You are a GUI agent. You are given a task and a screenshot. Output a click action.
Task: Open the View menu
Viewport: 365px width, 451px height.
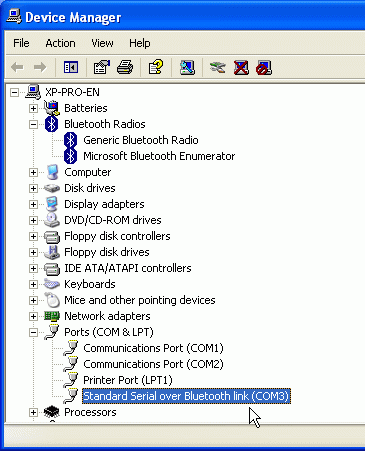(x=102, y=43)
